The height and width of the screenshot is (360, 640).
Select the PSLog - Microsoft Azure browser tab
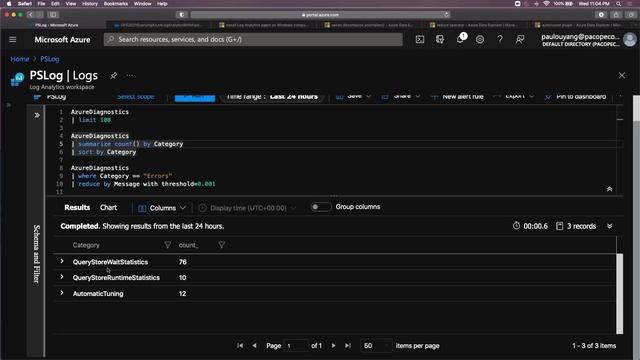point(56,25)
